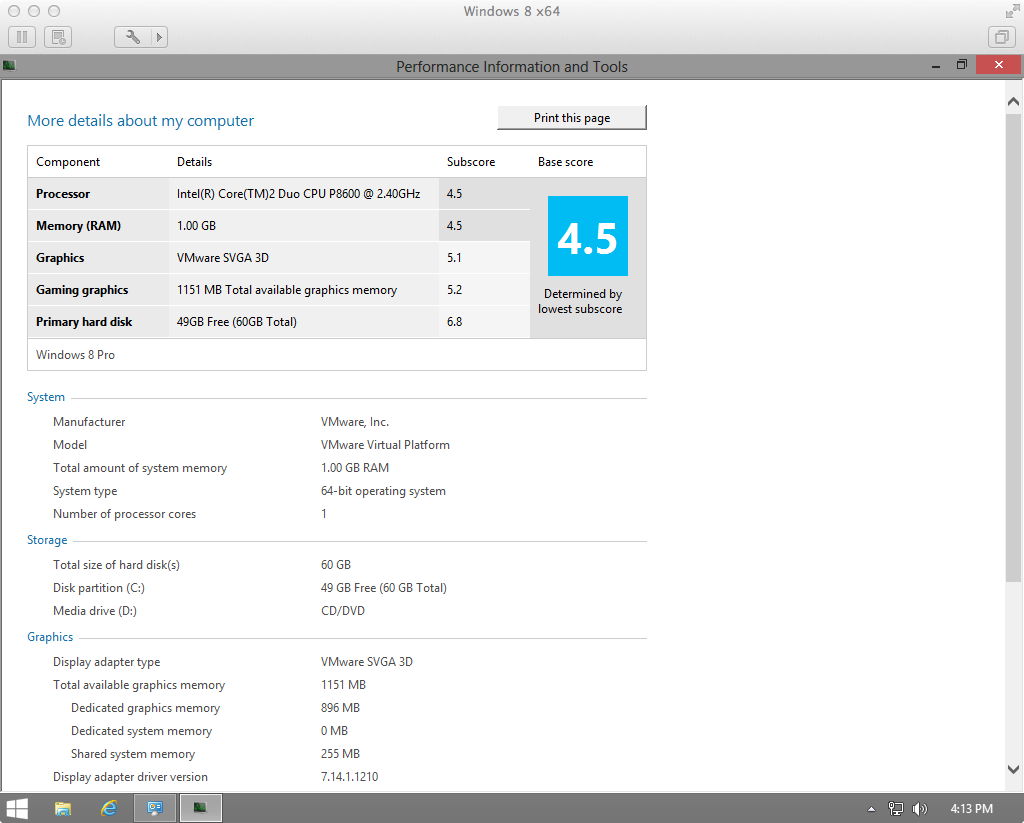Open the wrench settings tool
1024x823 pixels.
pos(132,37)
